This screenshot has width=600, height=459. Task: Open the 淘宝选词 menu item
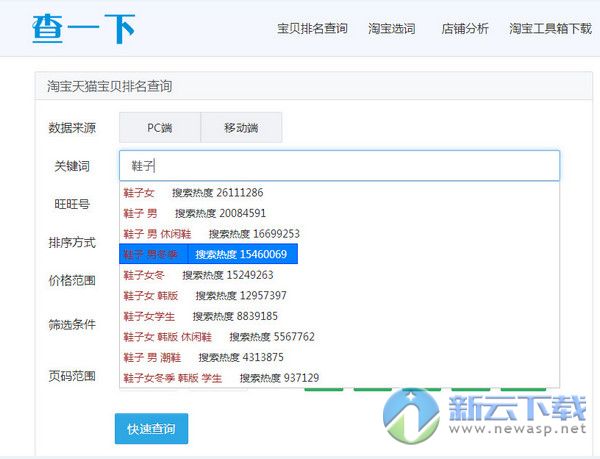[x=391, y=28]
